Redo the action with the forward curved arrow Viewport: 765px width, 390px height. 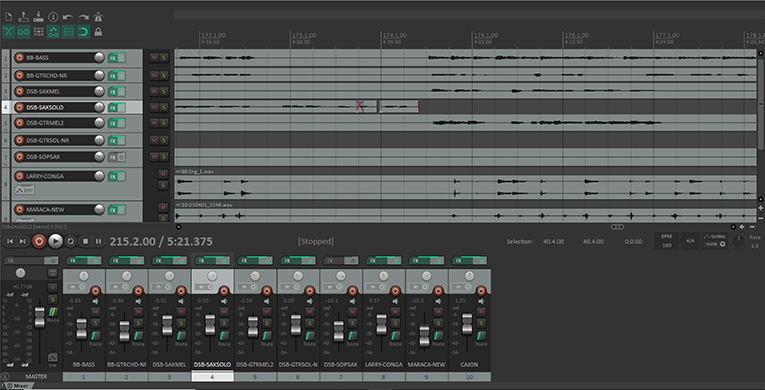(x=83, y=17)
